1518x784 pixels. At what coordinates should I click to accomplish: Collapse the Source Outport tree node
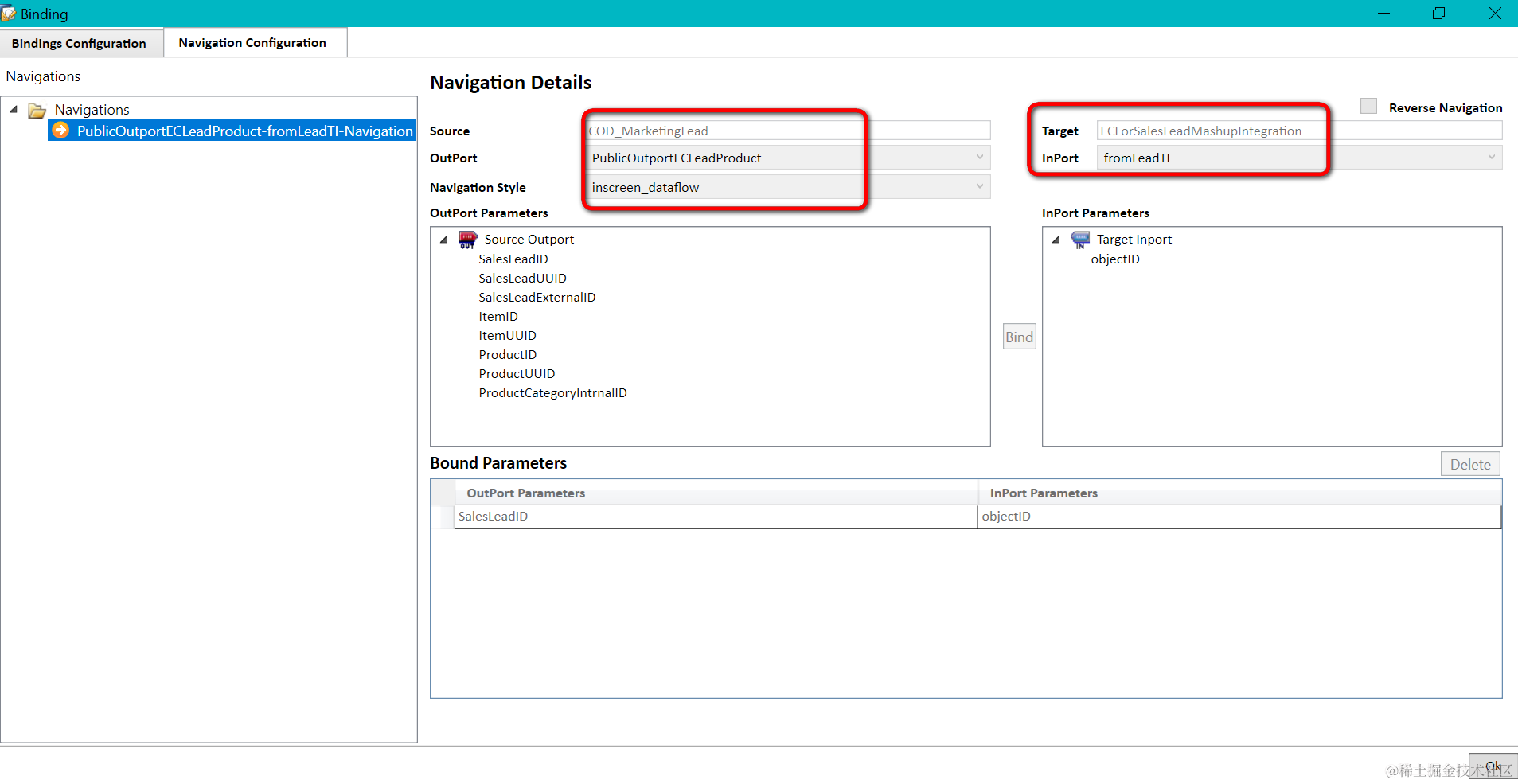click(x=444, y=239)
